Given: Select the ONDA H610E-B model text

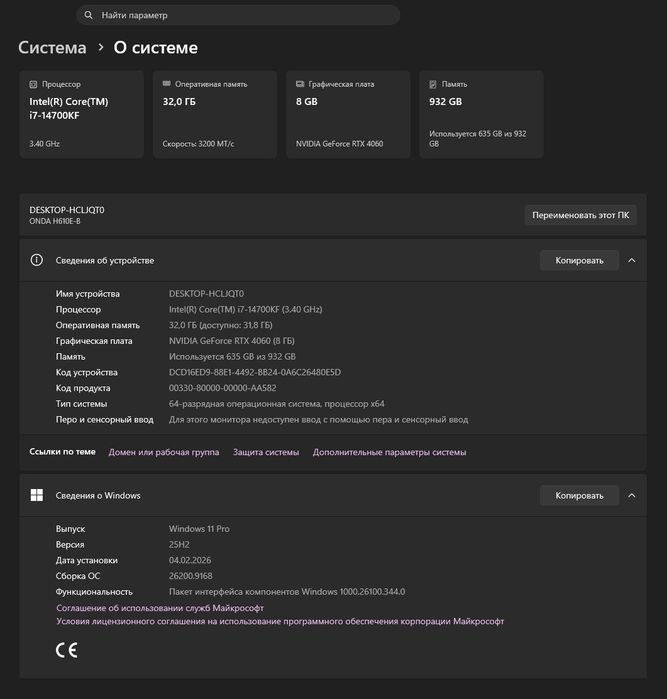Looking at the screenshot, I should [55, 221].
